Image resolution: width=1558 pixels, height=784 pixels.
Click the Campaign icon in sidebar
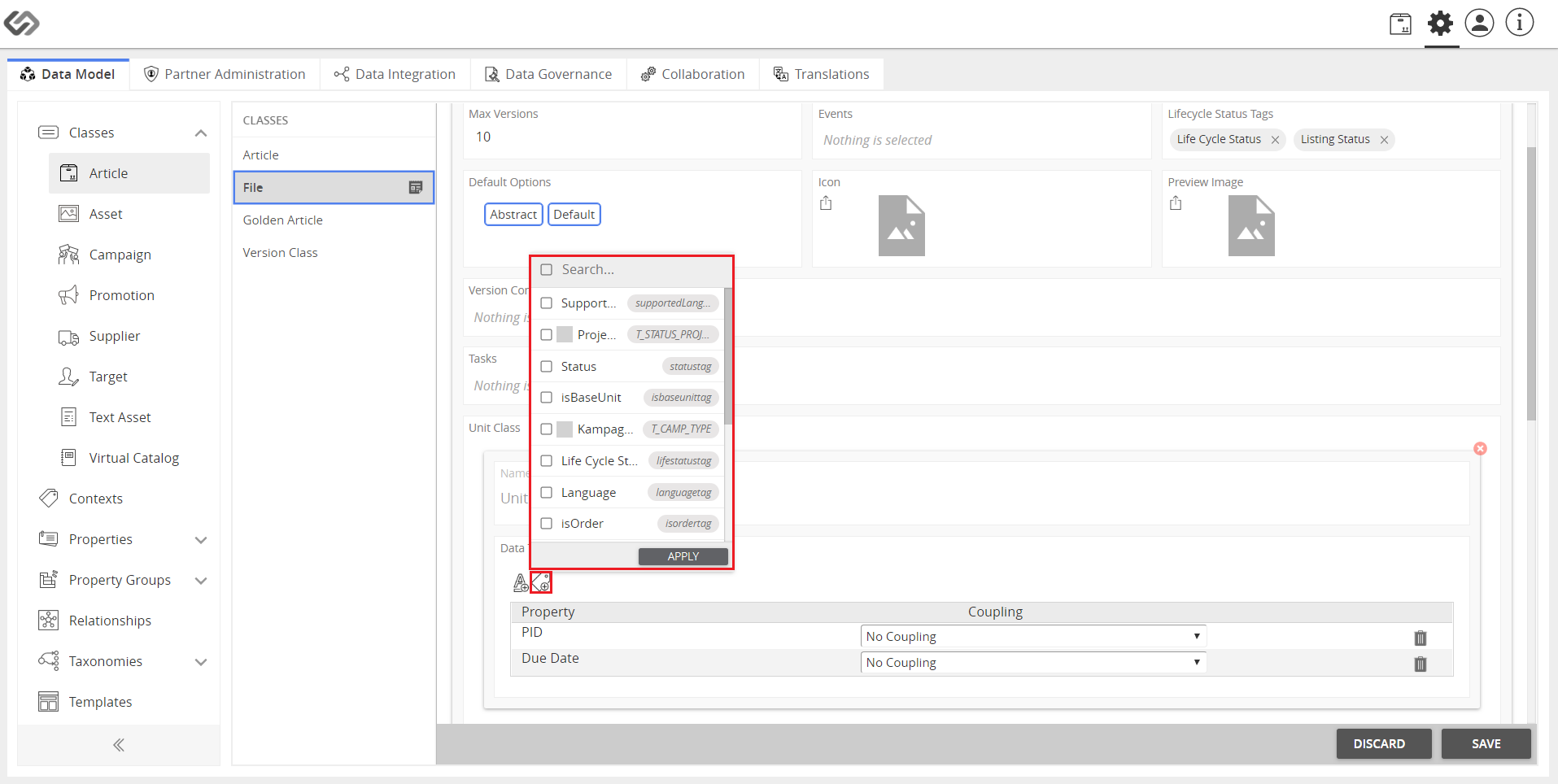69,255
